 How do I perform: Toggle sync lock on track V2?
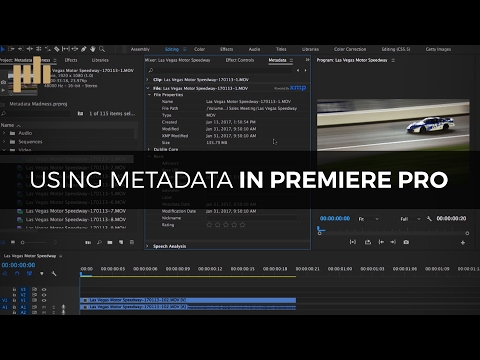(34, 295)
